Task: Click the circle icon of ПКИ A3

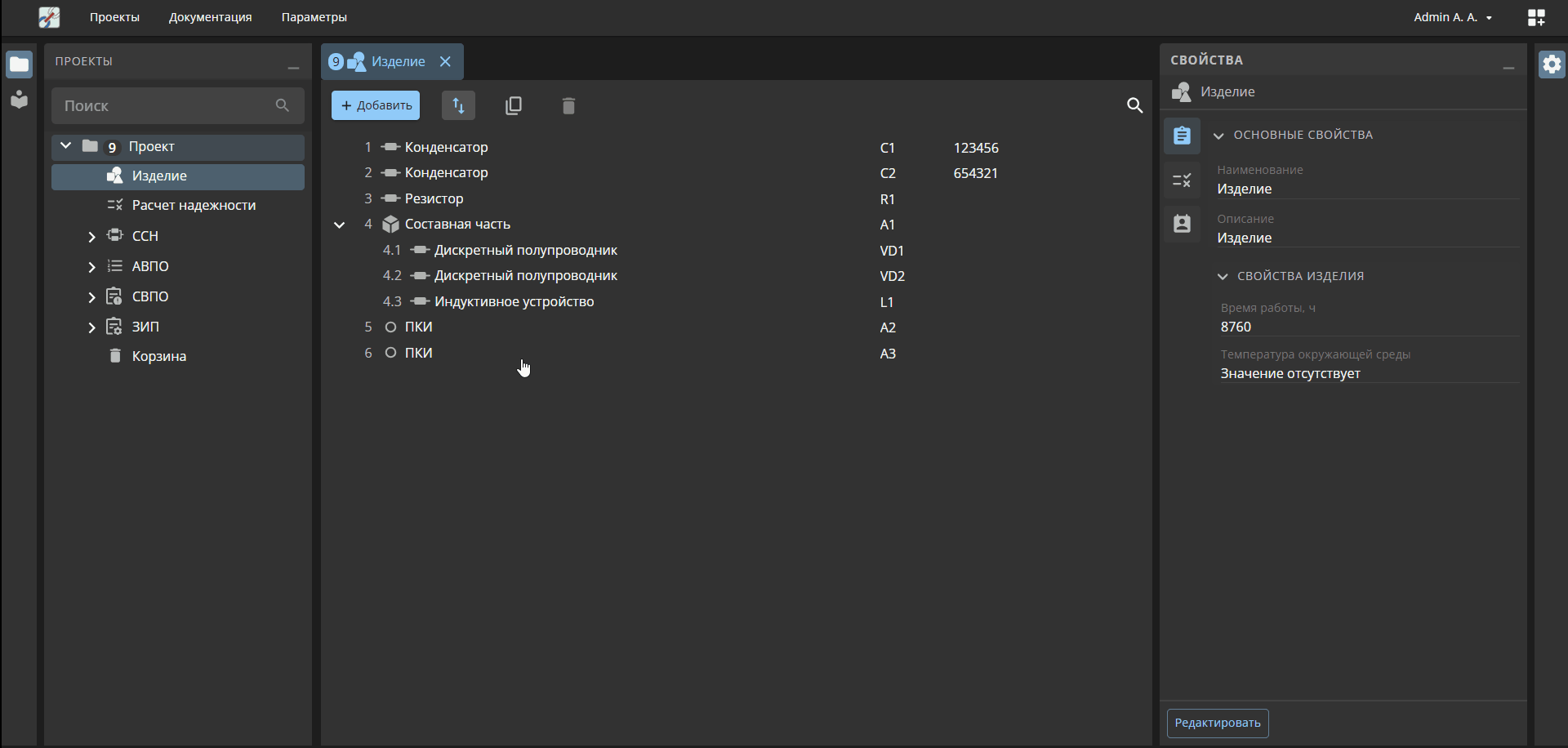Action: pos(390,353)
